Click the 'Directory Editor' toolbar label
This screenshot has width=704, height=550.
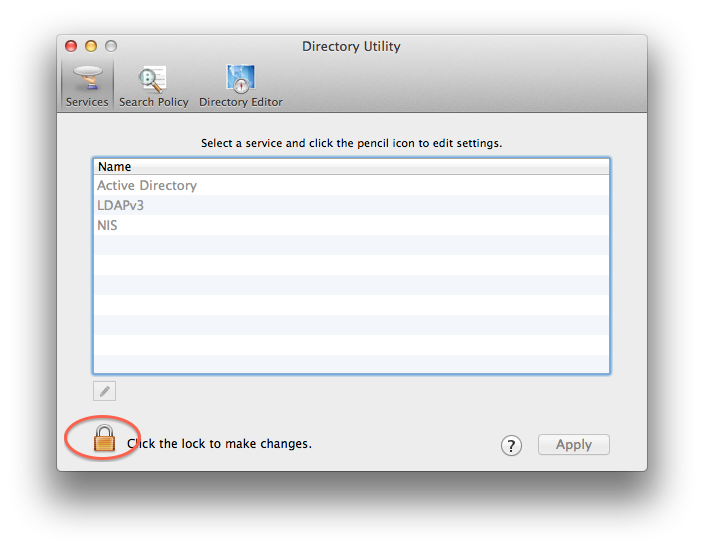point(240,102)
